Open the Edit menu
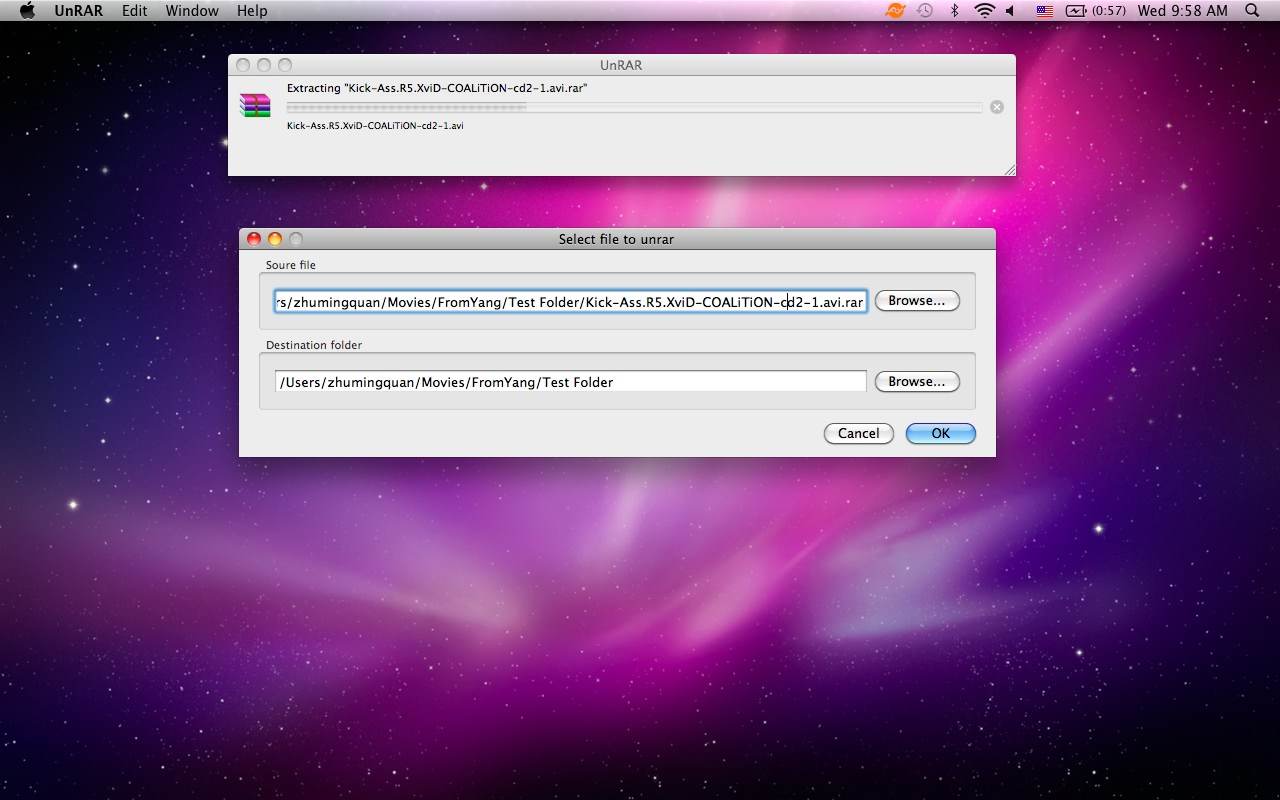Image resolution: width=1280 pixels, height=800 pixels. [x=134, y=11]
